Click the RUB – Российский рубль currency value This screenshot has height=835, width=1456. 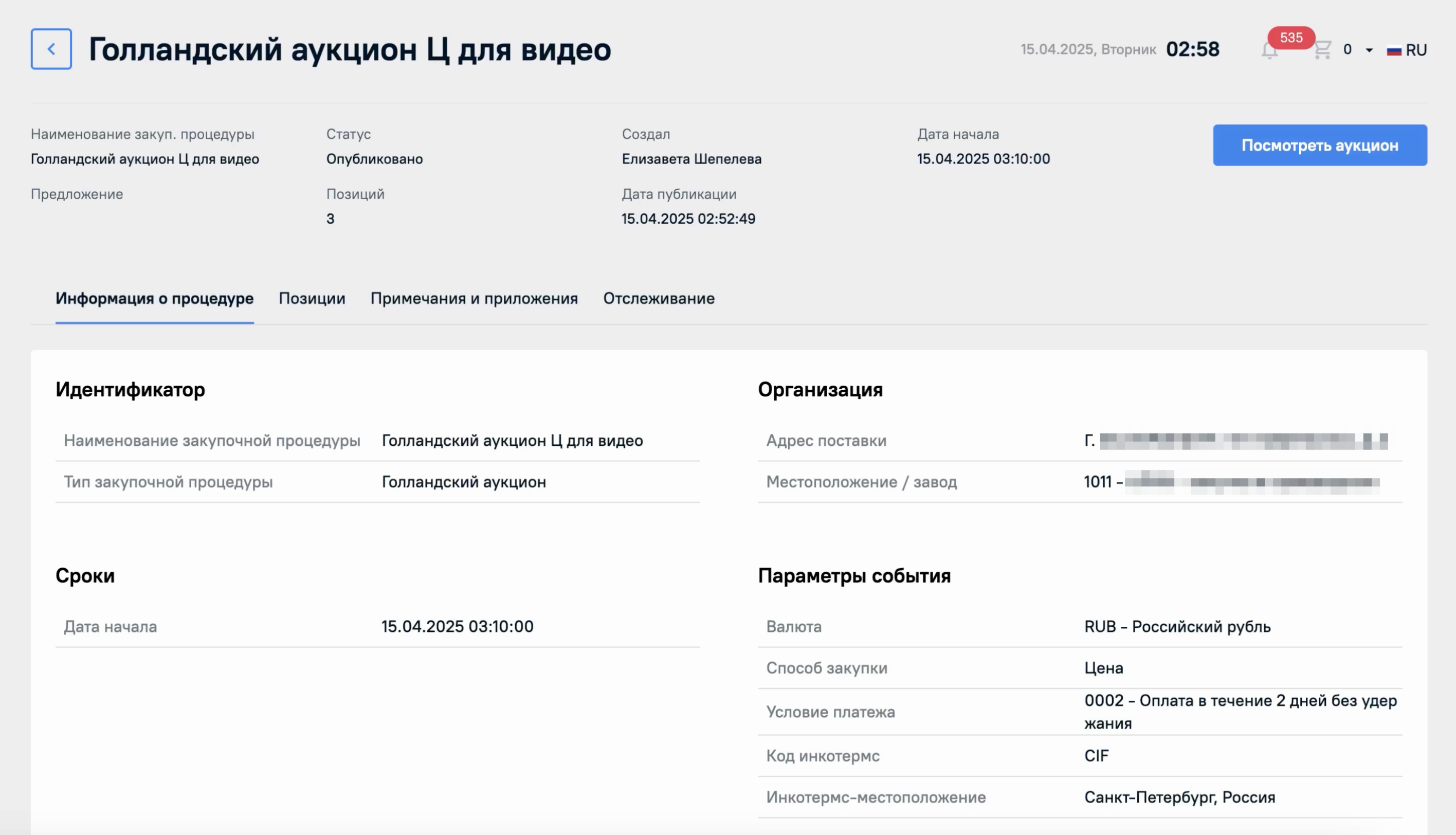pyautogui.click(x=1177, y=626)
